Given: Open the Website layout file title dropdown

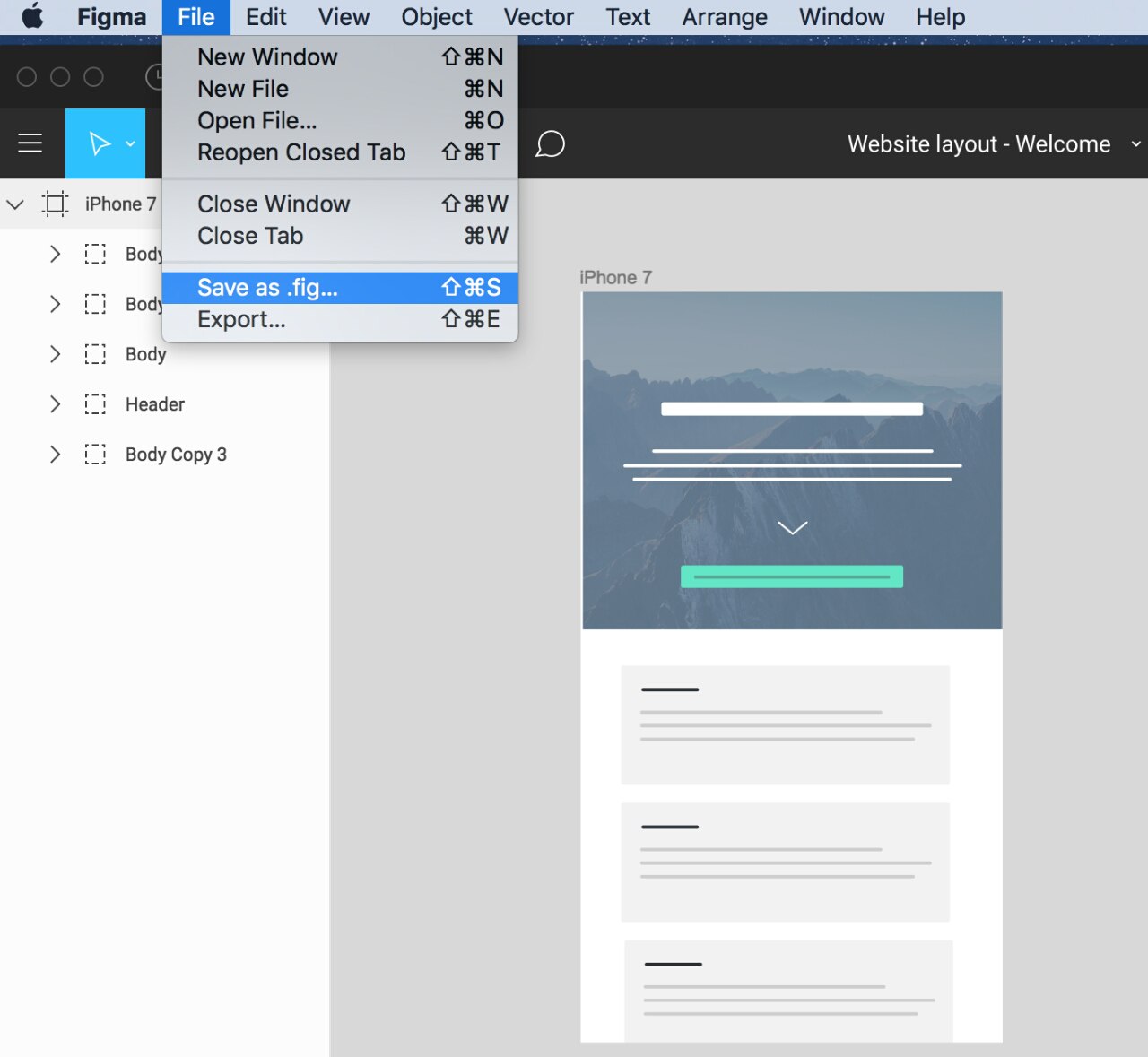Looking at the screenshot, I should (x=1135, y=144).
